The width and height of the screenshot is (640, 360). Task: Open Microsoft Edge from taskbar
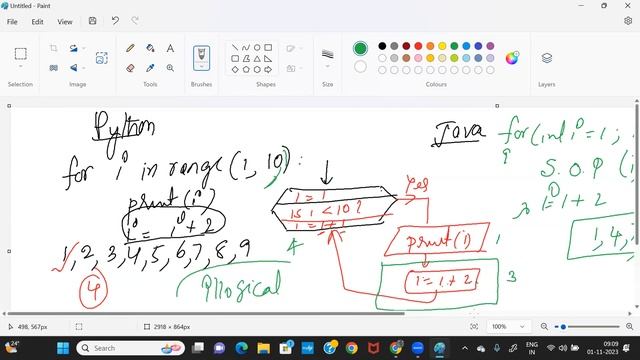[x=242, y=348]
